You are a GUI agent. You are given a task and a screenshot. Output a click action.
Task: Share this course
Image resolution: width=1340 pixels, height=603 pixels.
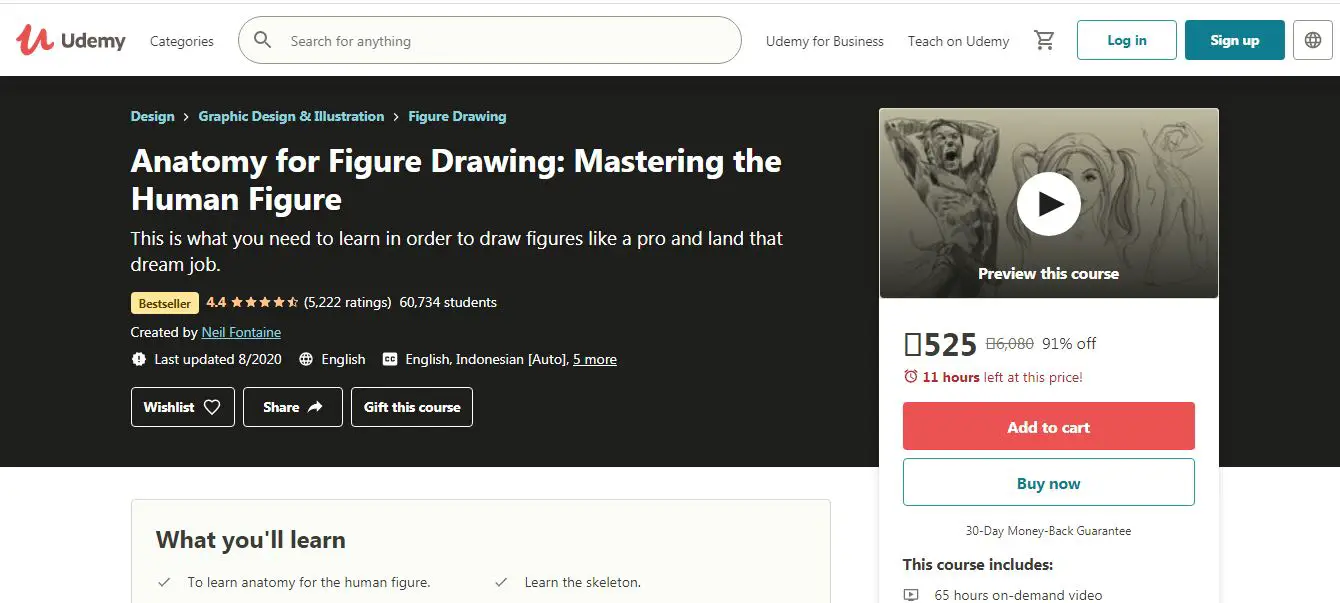pyautogui.click(x=292, y=407)
